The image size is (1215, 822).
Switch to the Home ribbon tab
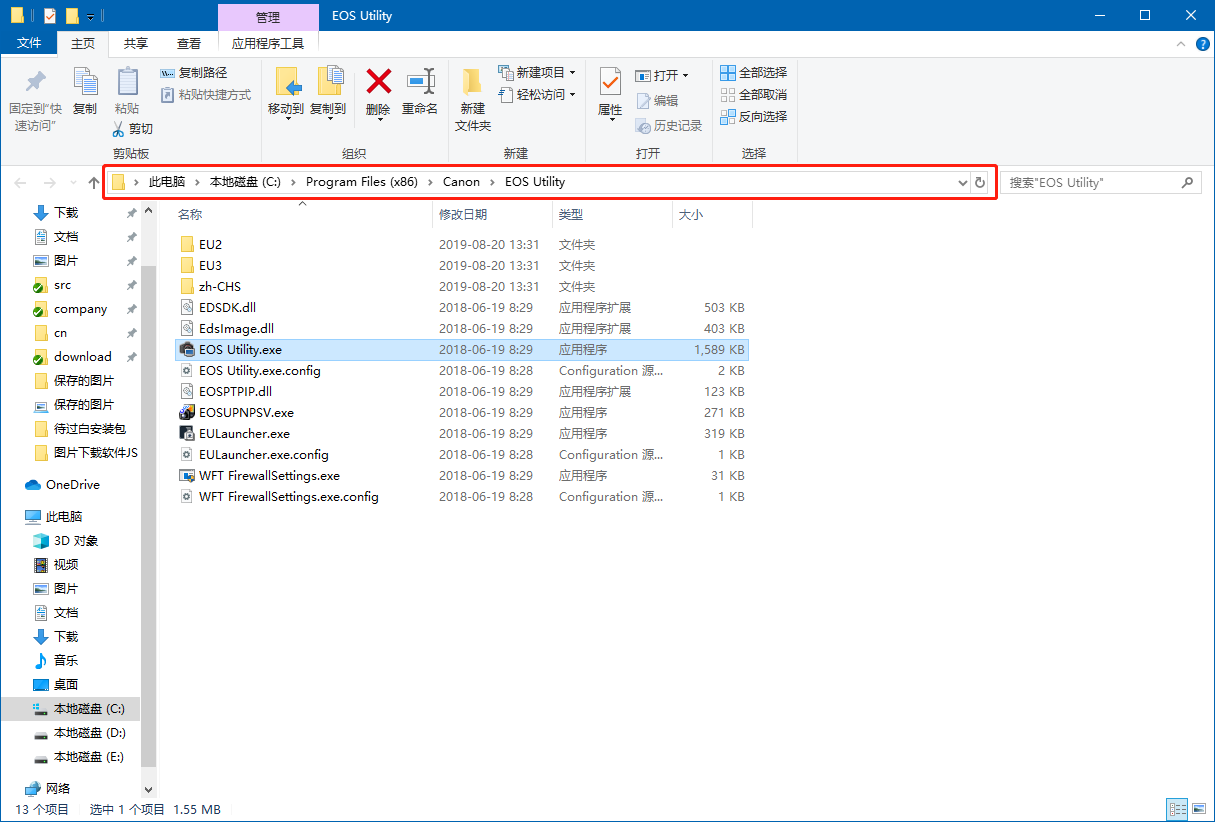pos(83,44)
